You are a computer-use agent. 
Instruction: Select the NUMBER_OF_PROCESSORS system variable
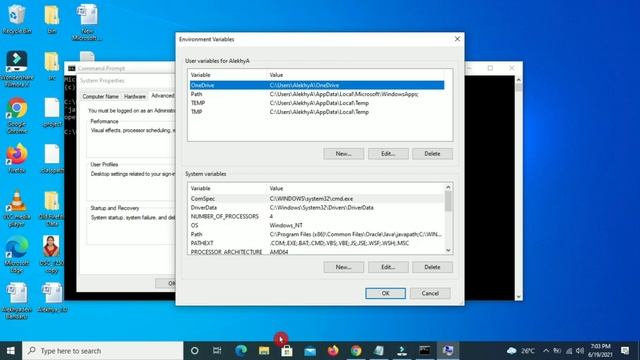point(317,216)
